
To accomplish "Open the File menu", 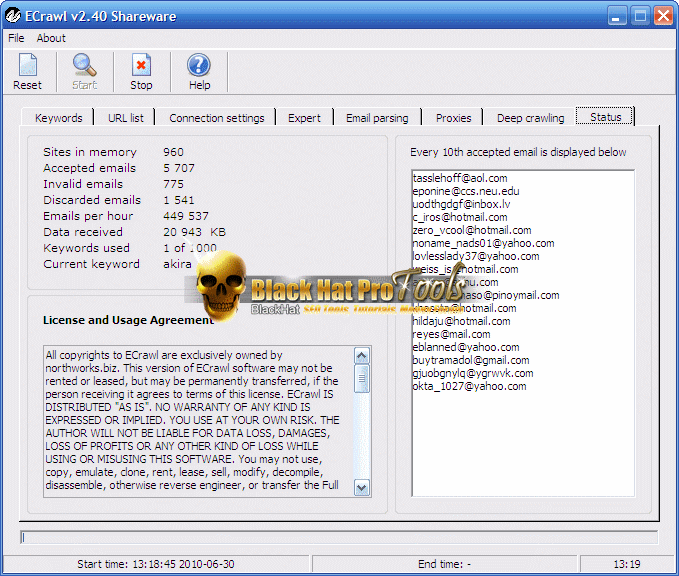I will pos(16,38).
